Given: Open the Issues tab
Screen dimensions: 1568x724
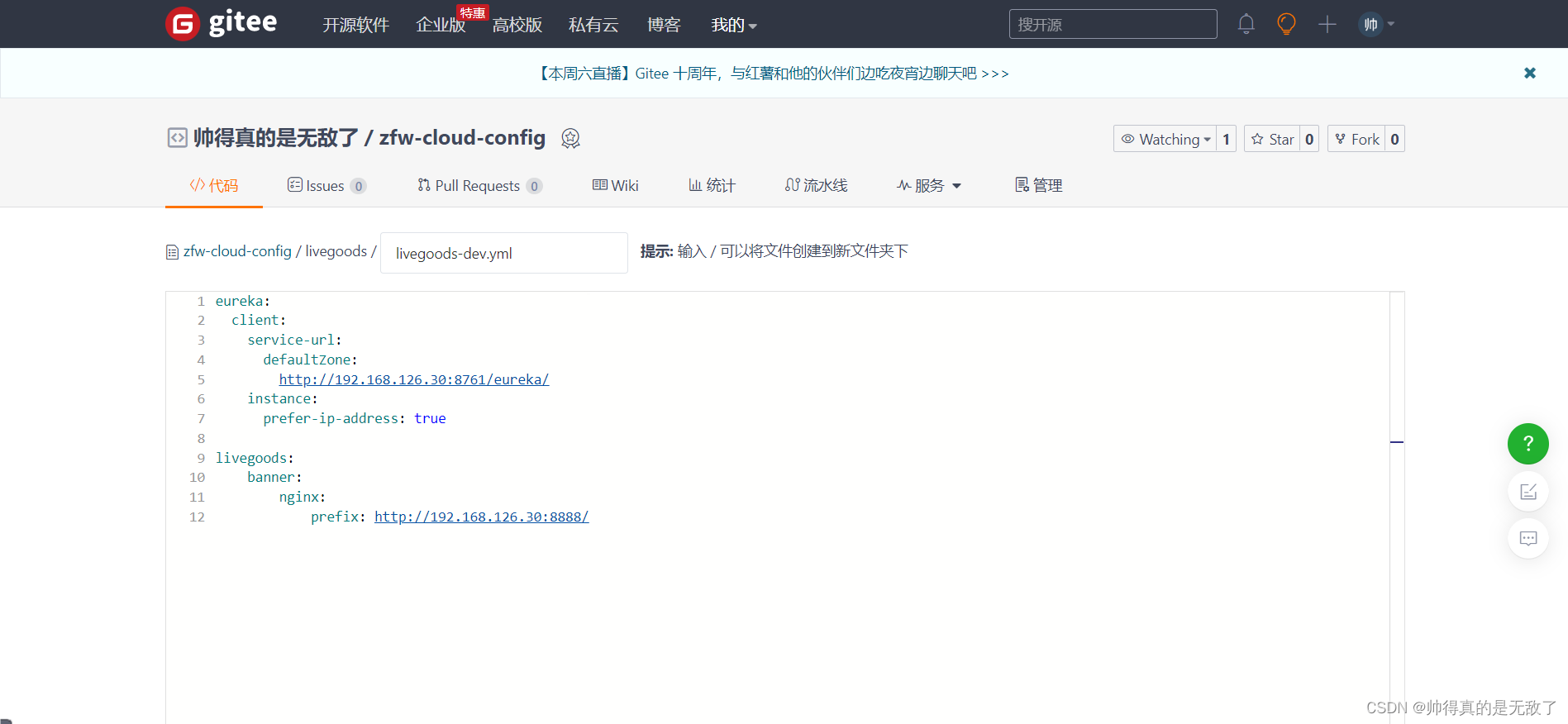Looking at the screenshot, I should click(326, 185).
